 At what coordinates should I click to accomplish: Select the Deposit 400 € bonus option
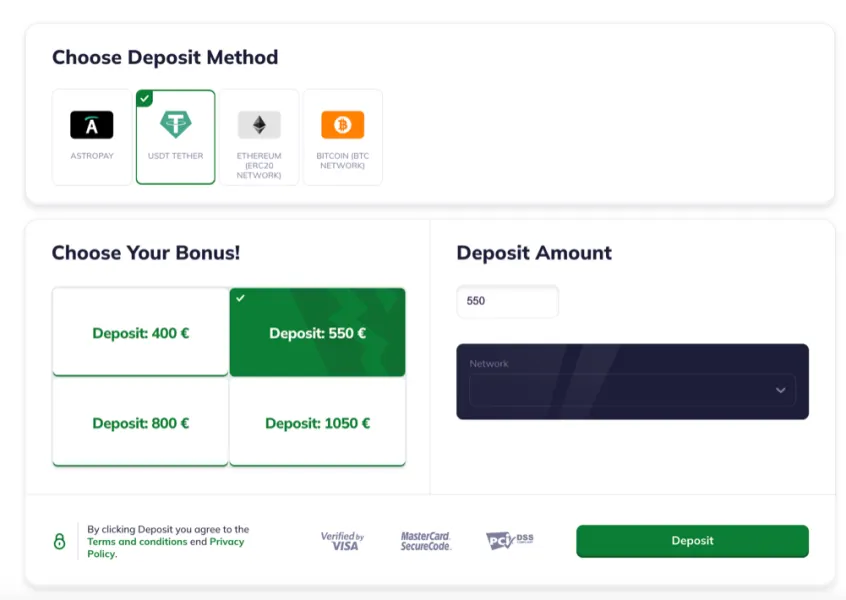pyautogui.click(x=140, y=331)
